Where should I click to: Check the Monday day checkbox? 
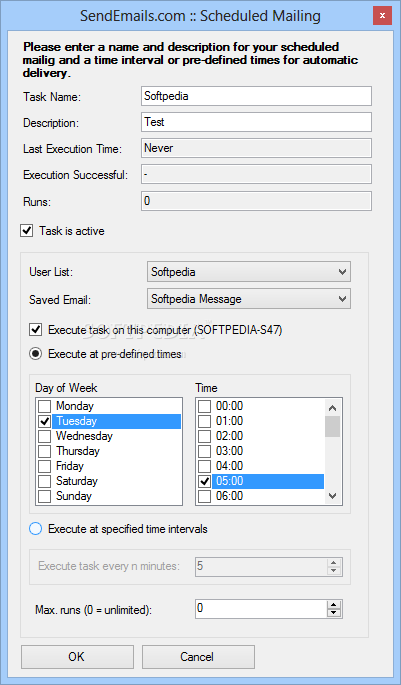click(45, 406)
